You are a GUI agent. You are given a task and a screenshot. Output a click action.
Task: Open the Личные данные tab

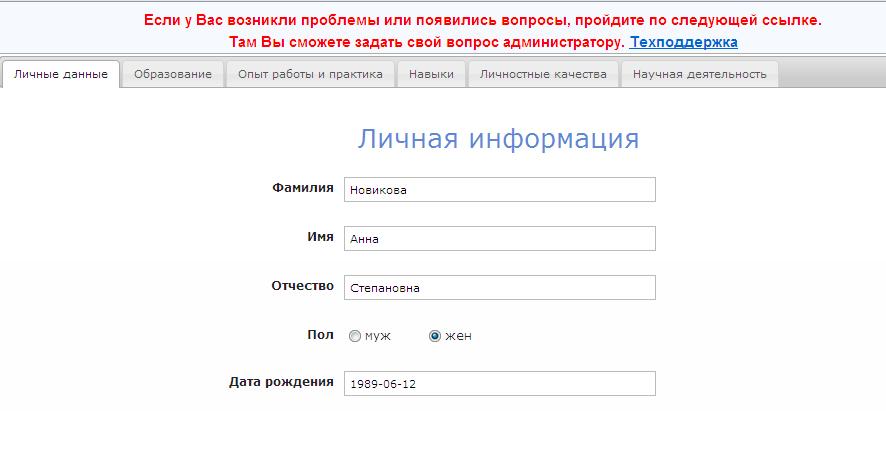60,74
